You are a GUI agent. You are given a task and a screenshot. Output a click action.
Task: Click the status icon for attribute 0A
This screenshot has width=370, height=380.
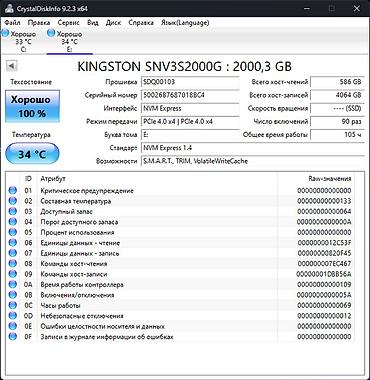(13, 285)
